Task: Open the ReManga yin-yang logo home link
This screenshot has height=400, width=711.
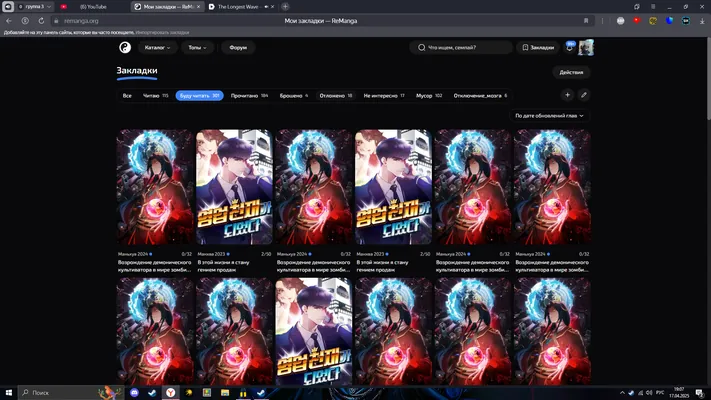Action: (x=125, y=47)
